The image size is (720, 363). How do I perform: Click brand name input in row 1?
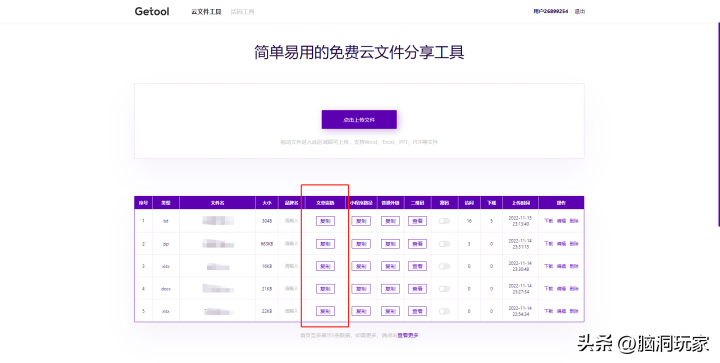291,221
